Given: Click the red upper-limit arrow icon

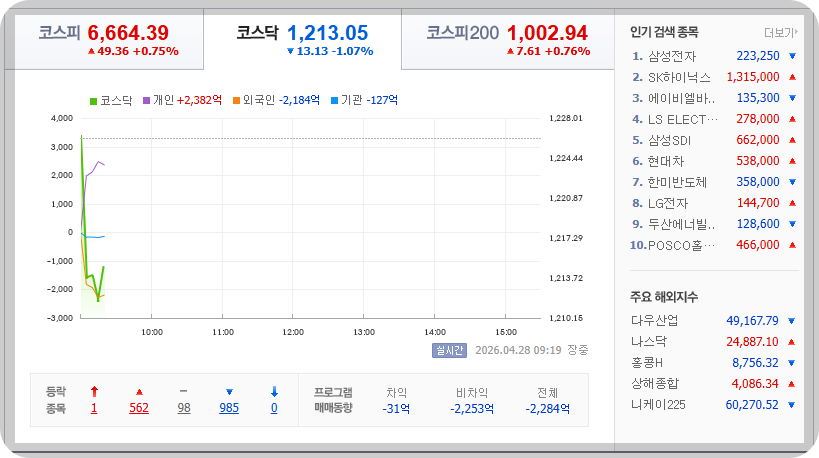Looking at the screenshot, I should click(94, 392).
